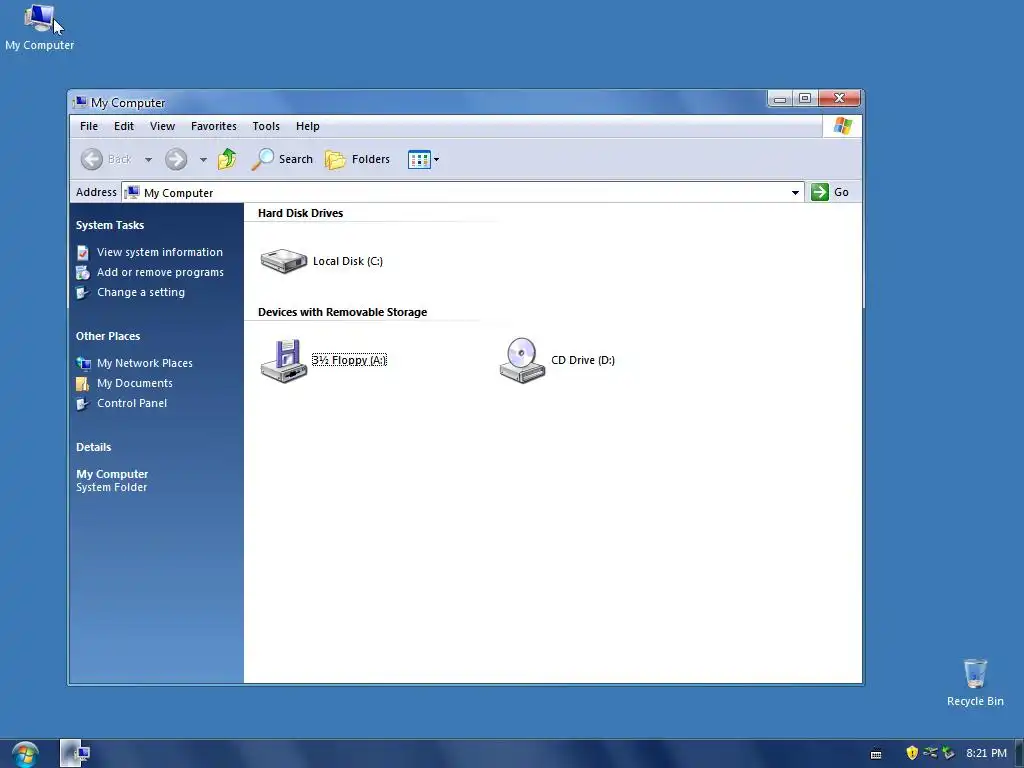The width and height of the screenshot is (1024, 768).
Task: Click the My Network Places icon
Action: point(83,363)
